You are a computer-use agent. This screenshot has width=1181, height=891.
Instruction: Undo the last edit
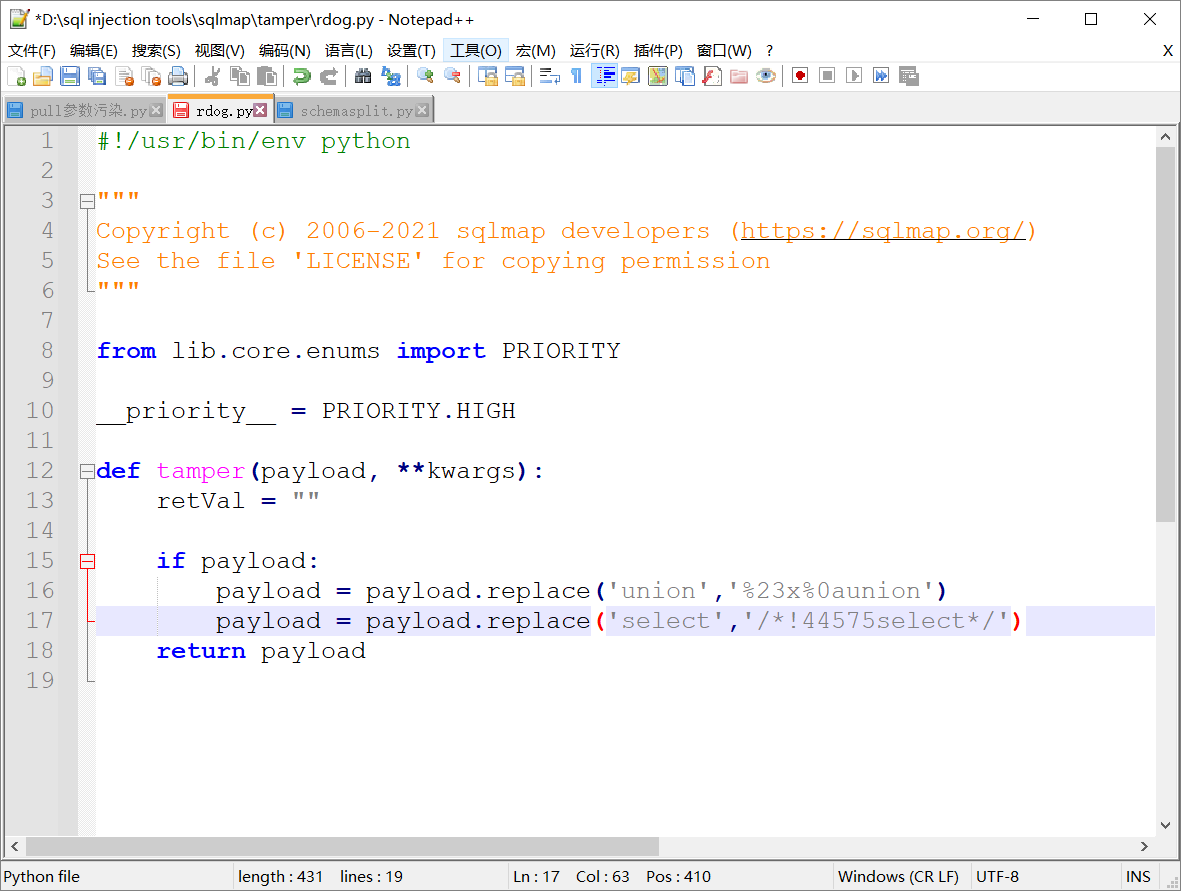click(302, 76)
